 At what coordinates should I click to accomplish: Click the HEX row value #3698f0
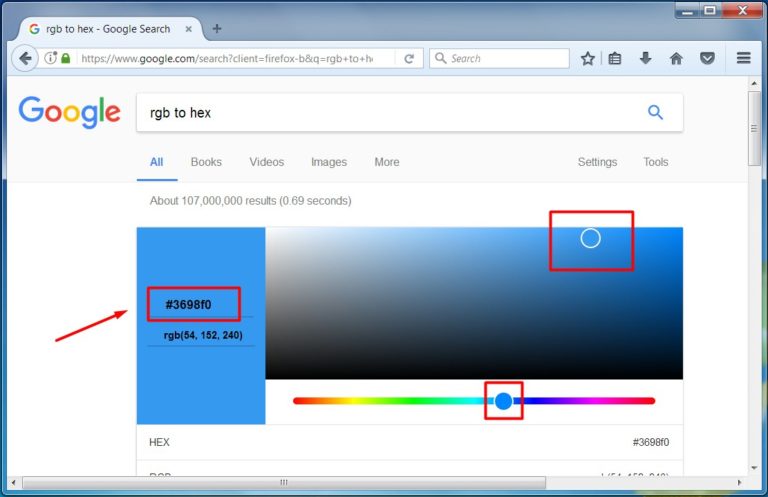tap(651, 442)
